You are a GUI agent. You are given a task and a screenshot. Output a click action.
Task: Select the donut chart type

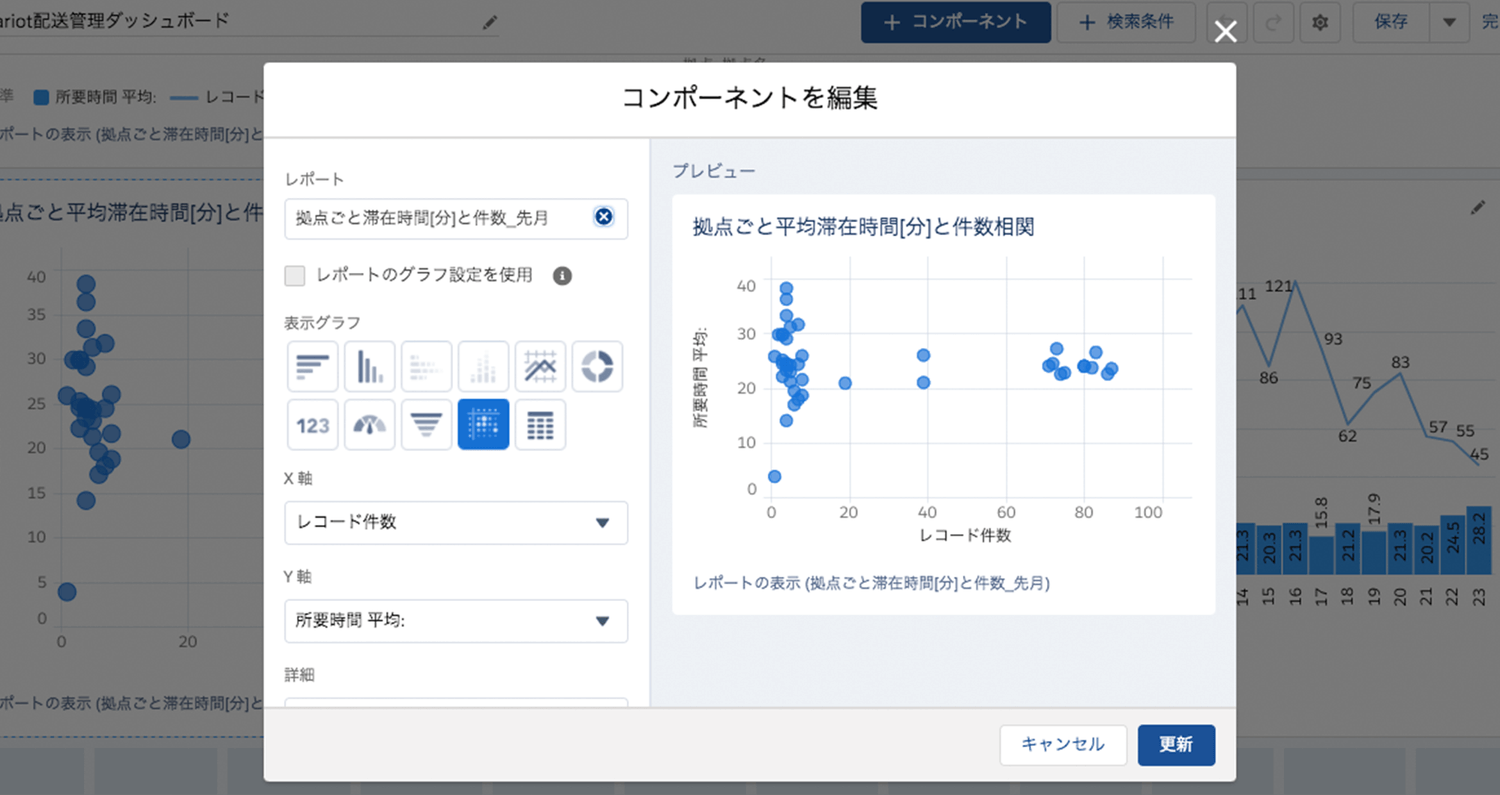(x=598, y=367)
